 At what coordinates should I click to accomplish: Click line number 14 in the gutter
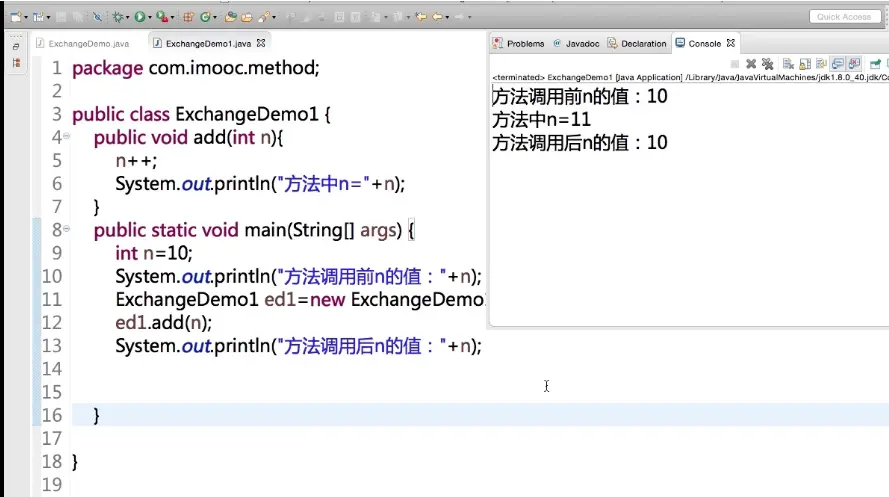pyautogui.click(x=52, y=369)
